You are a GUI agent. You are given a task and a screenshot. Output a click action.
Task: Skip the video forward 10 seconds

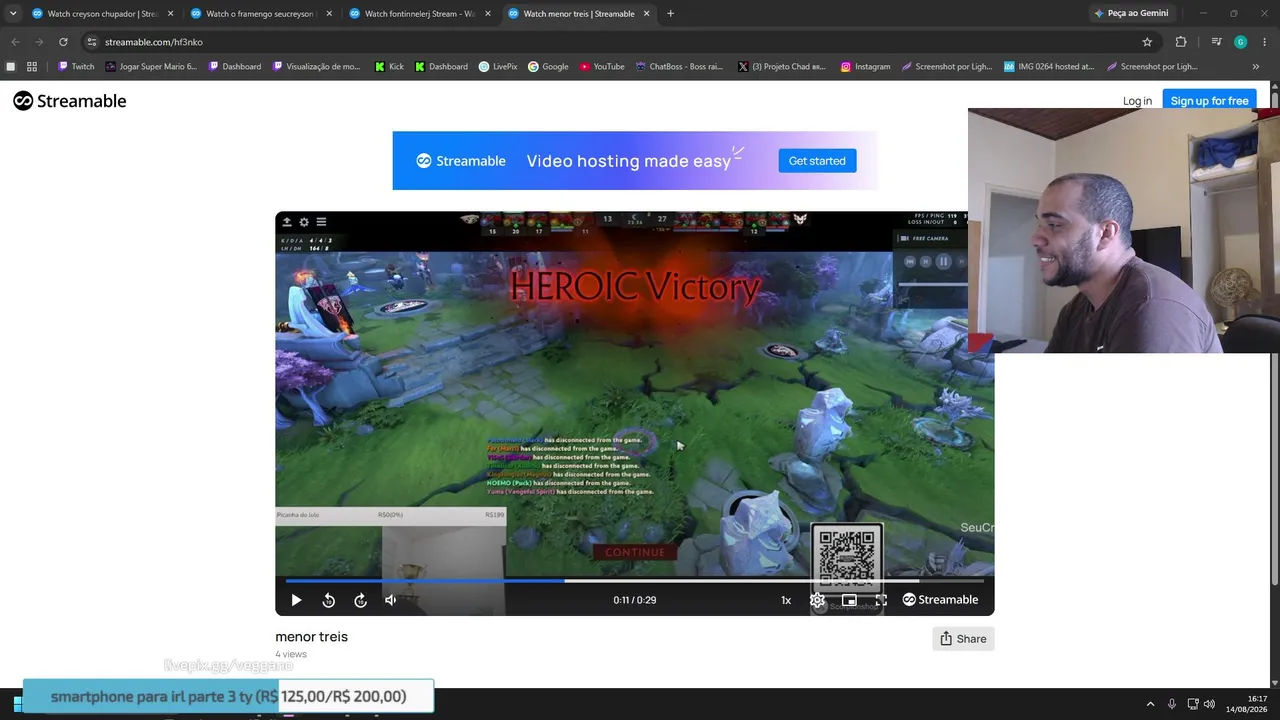pos(360,600)
